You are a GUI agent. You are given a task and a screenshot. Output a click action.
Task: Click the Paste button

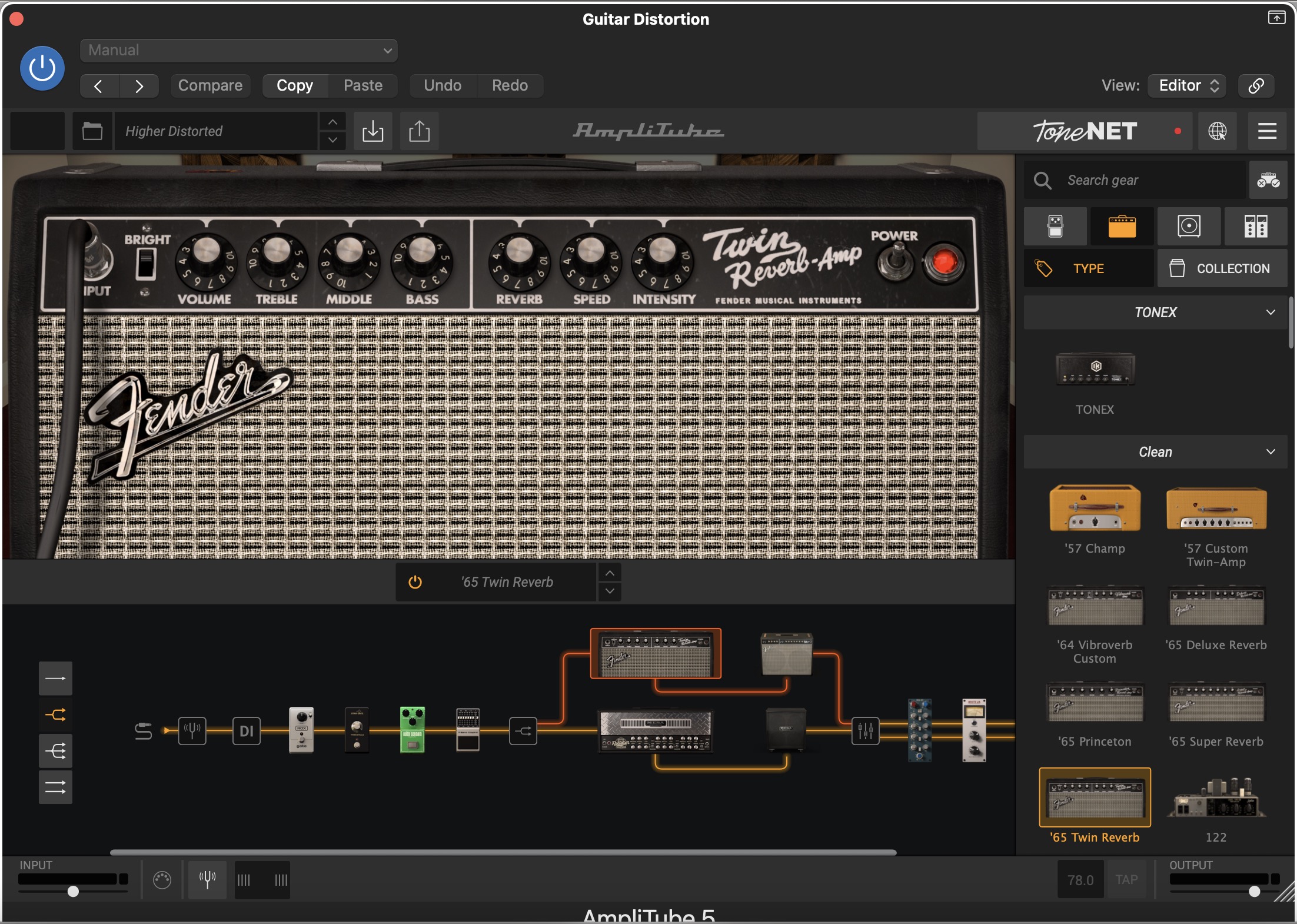click(x=363, y=85)
